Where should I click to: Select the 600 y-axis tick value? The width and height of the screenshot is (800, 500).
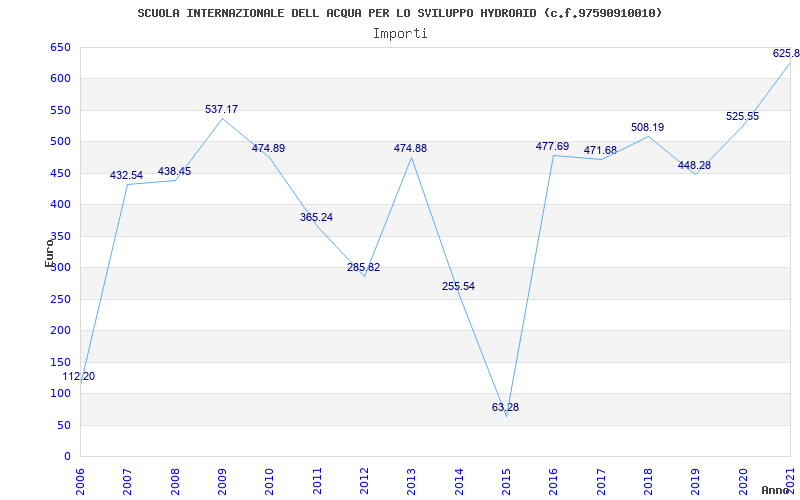click(60, 79)
